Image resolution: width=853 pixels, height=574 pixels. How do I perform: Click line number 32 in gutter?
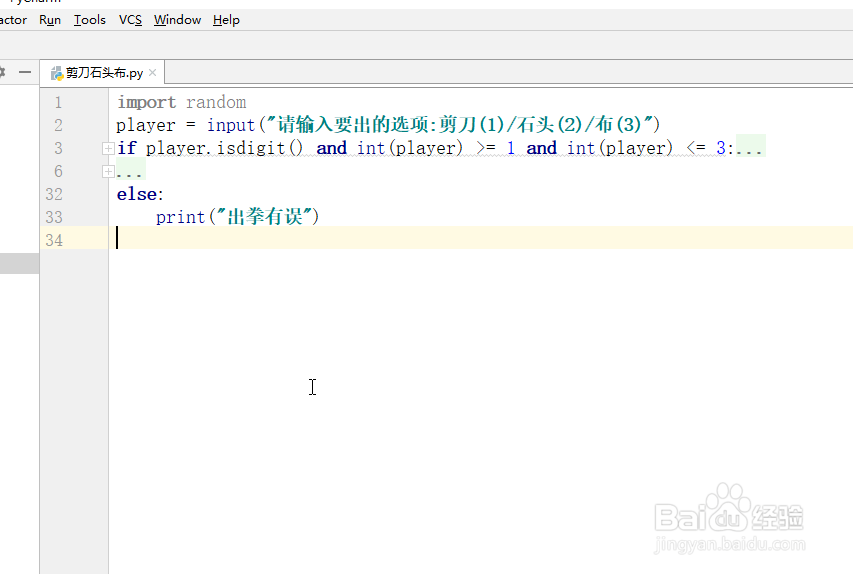pyautogui.click(x=54, y=194)
